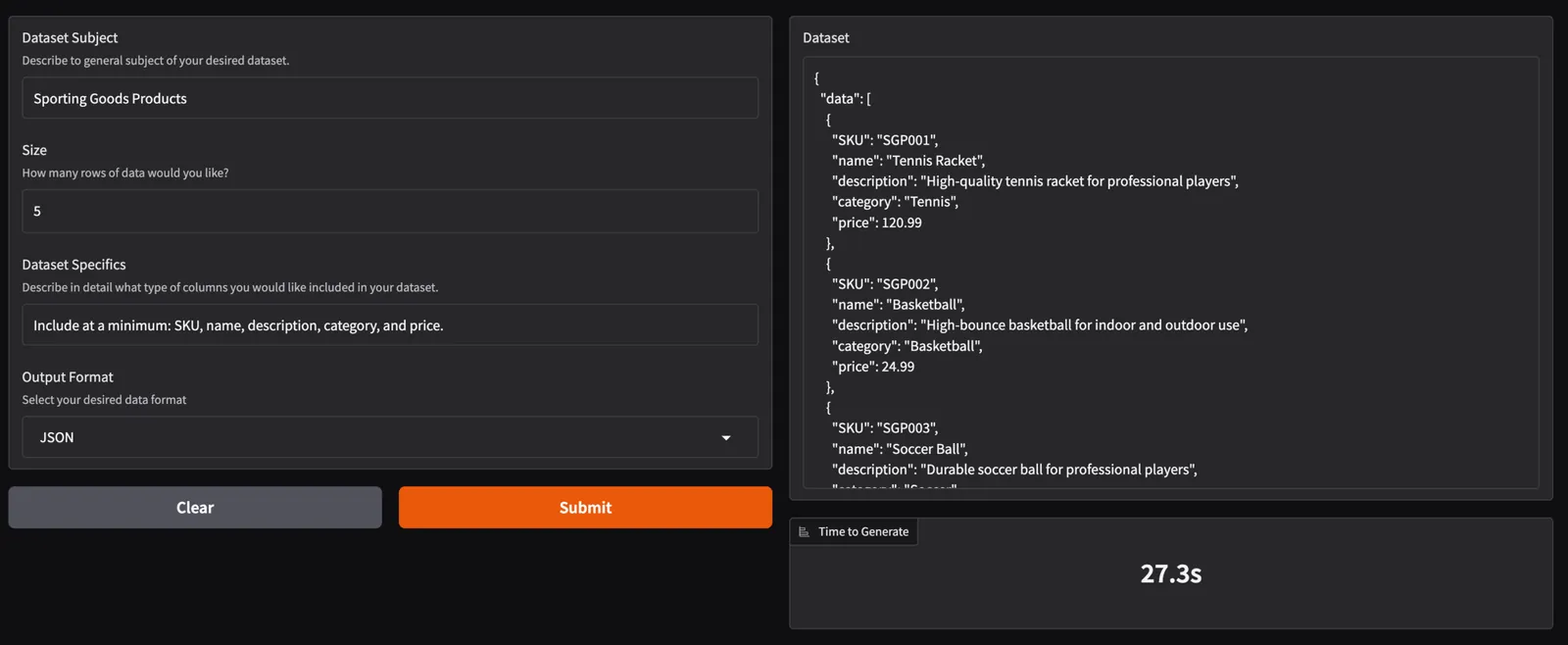Click the 'How many rows of data' hint

tap(125, 173)
